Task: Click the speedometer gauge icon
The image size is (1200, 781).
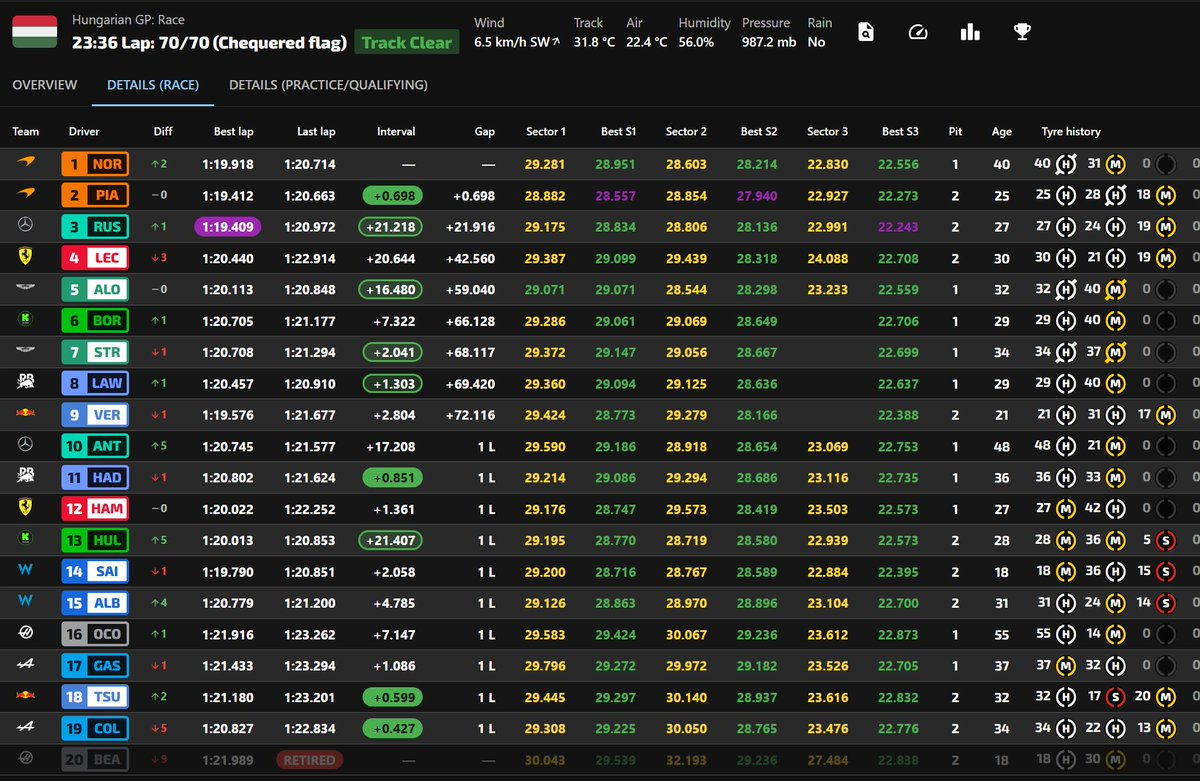Action: click(x=918, y=32)
